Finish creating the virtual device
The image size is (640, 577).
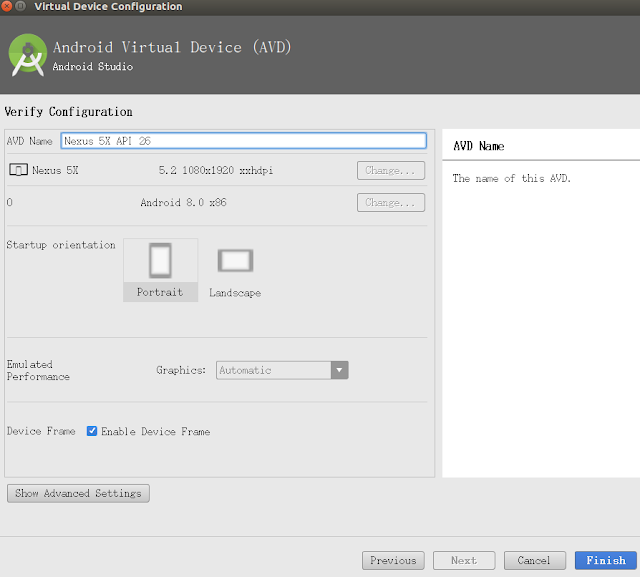tap(606, 560)
